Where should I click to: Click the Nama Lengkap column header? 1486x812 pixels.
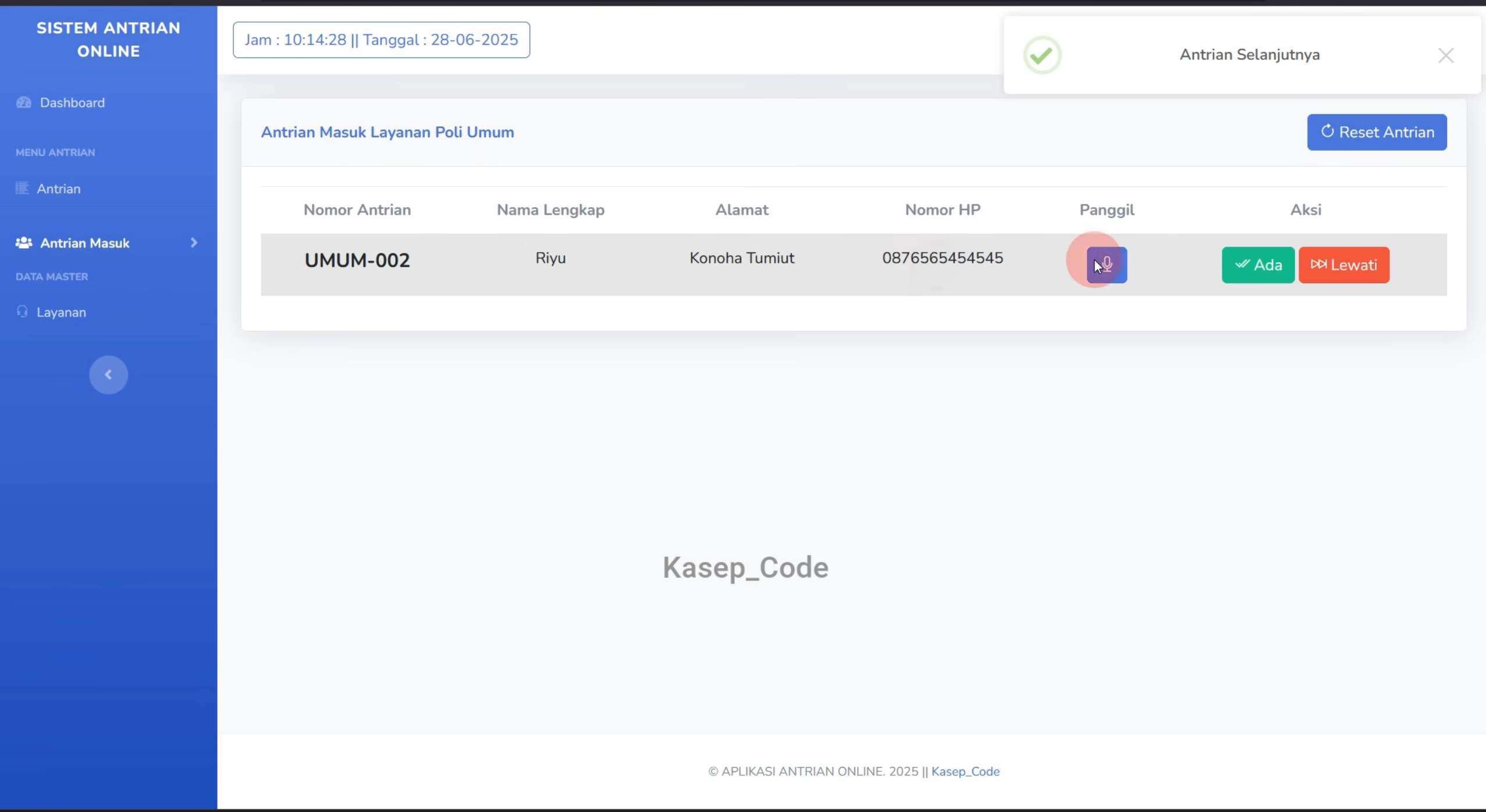(550, 210)
